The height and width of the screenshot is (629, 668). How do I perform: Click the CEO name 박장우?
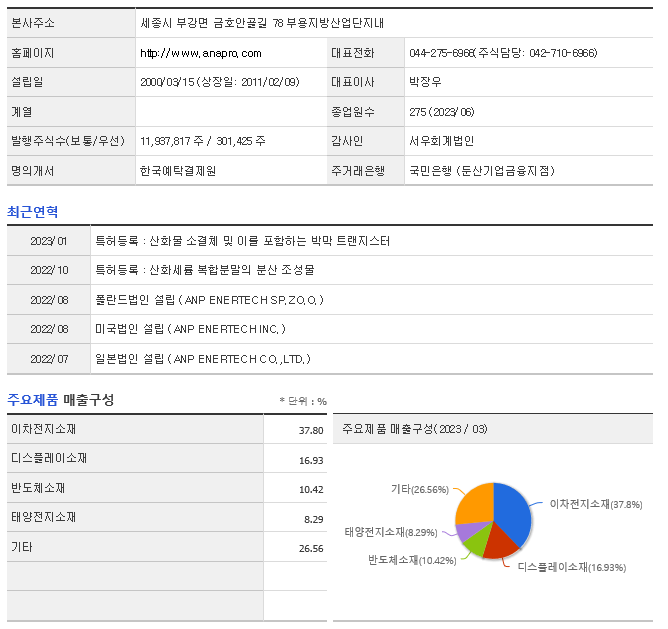pos(425,82)
